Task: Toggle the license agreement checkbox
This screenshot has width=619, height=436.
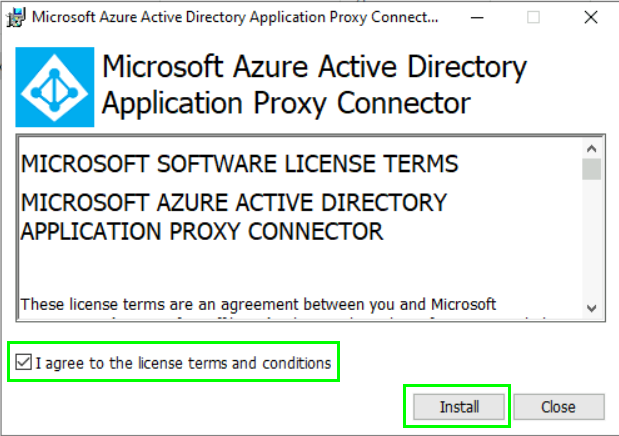Action: (x=24, y=363)
